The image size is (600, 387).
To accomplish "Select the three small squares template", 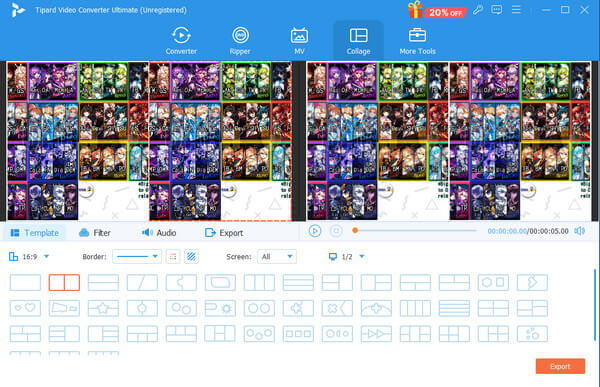I will pyautogui.click(x=298, y=334).
